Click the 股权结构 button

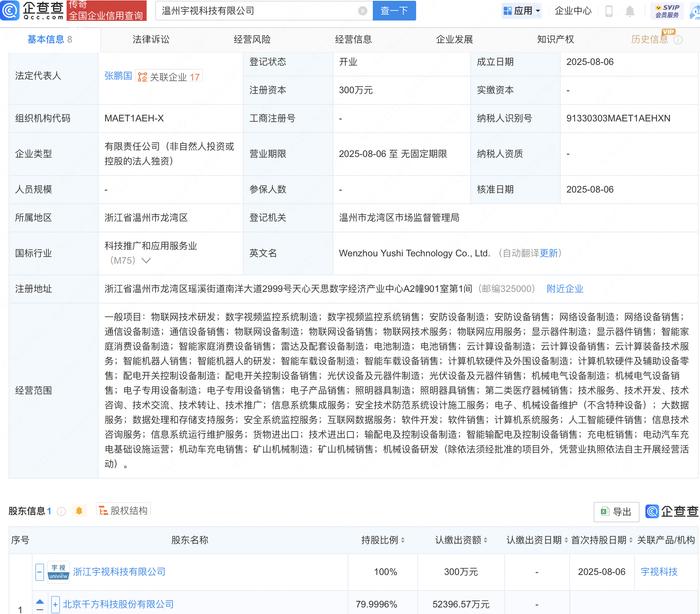[124, 510]
